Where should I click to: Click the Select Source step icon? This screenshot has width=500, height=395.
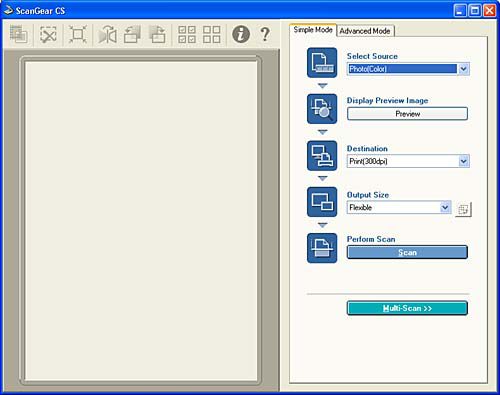point(322,63)
